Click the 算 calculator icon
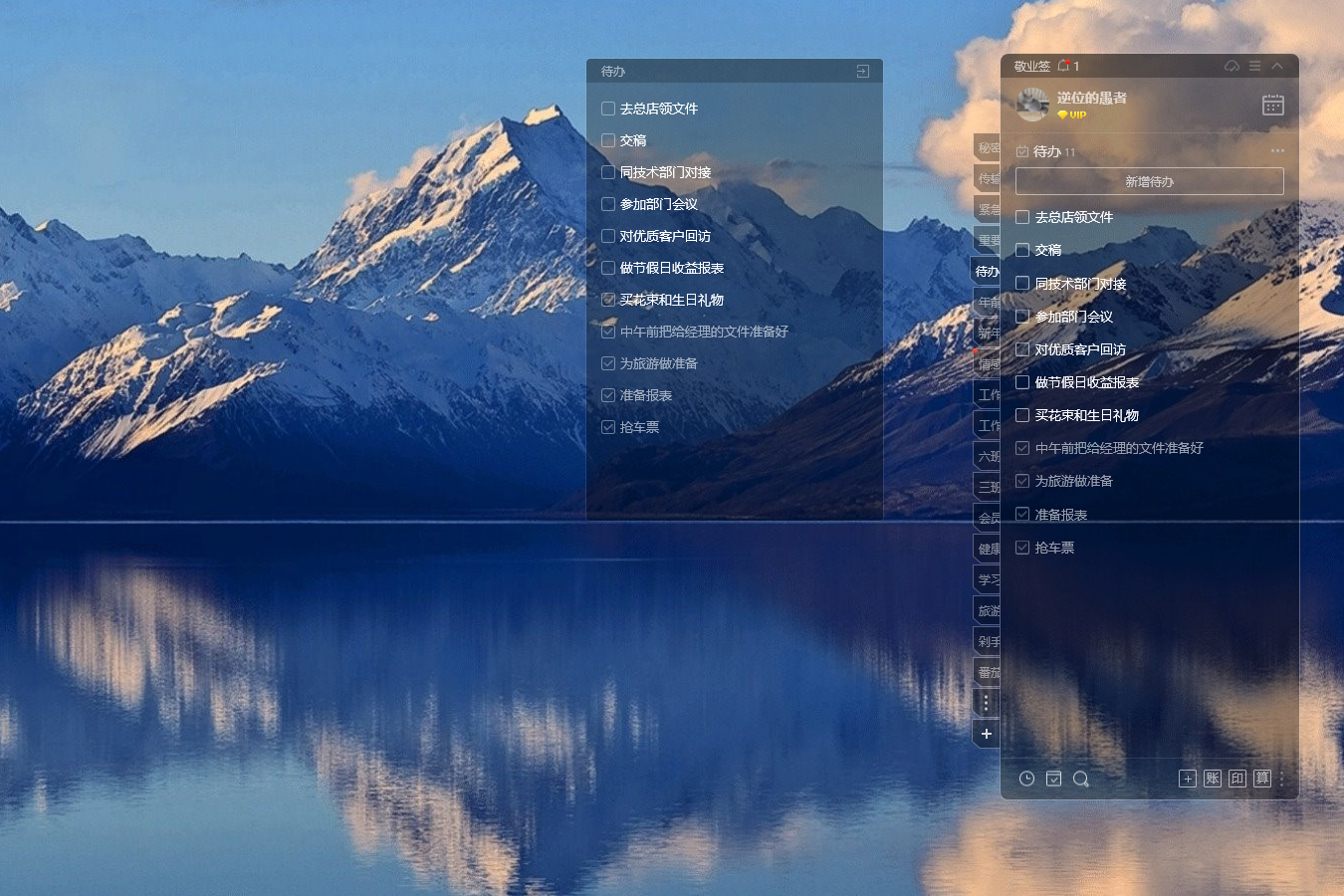The height and width of the screenshot is (896, 1344). coord(1261,779)
